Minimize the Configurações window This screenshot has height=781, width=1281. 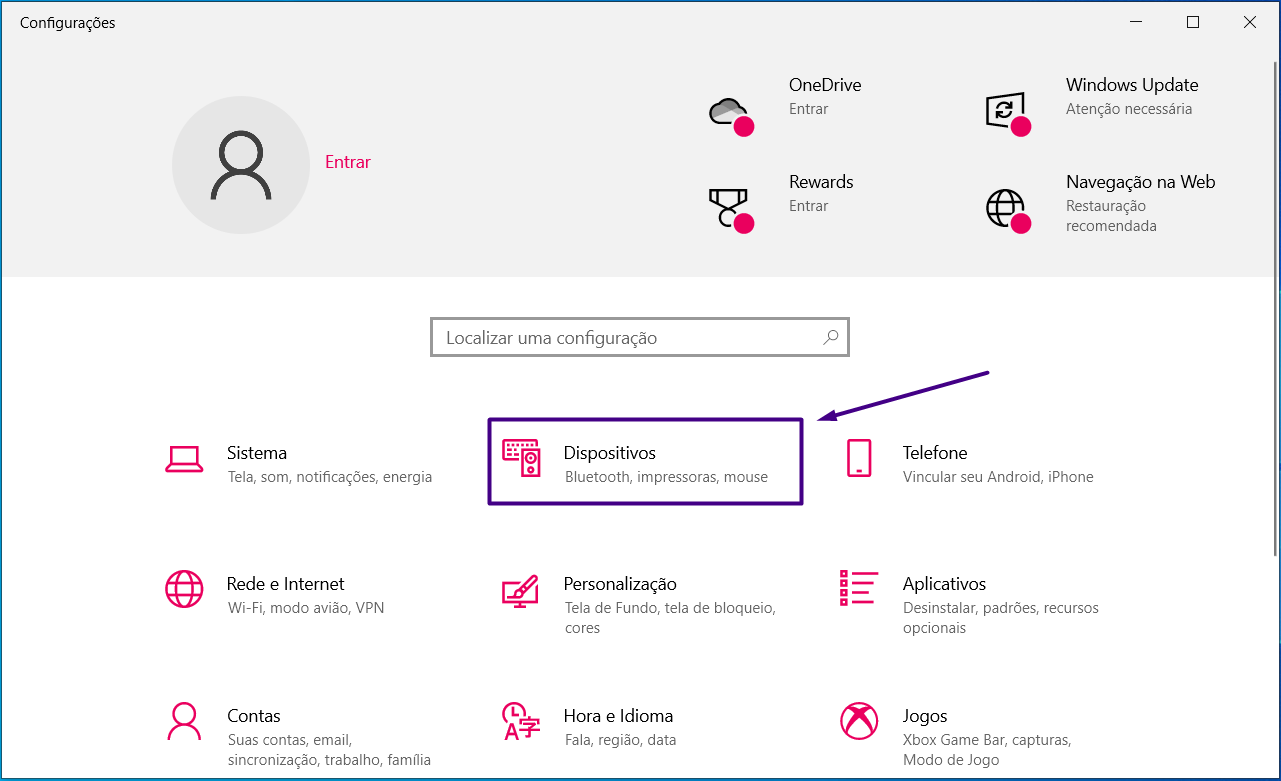pyautogui.click(x=1136, y=22)
